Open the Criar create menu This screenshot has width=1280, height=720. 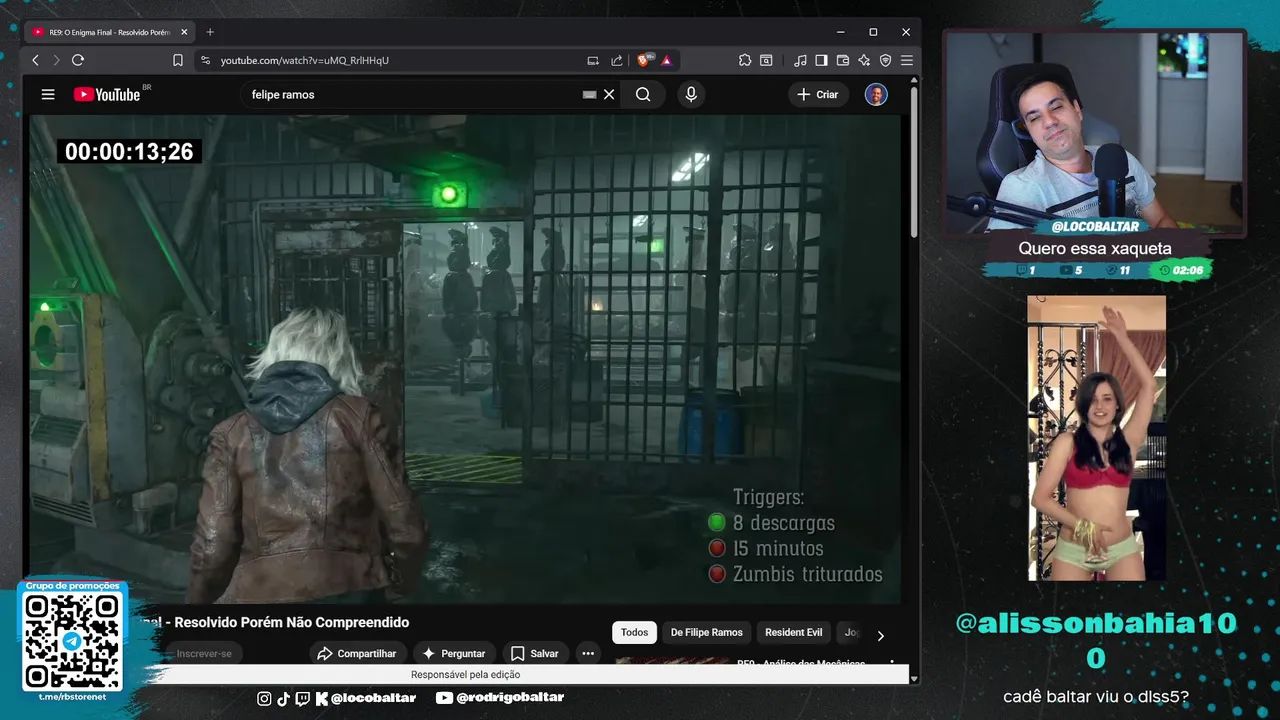(x=818, y=94)
